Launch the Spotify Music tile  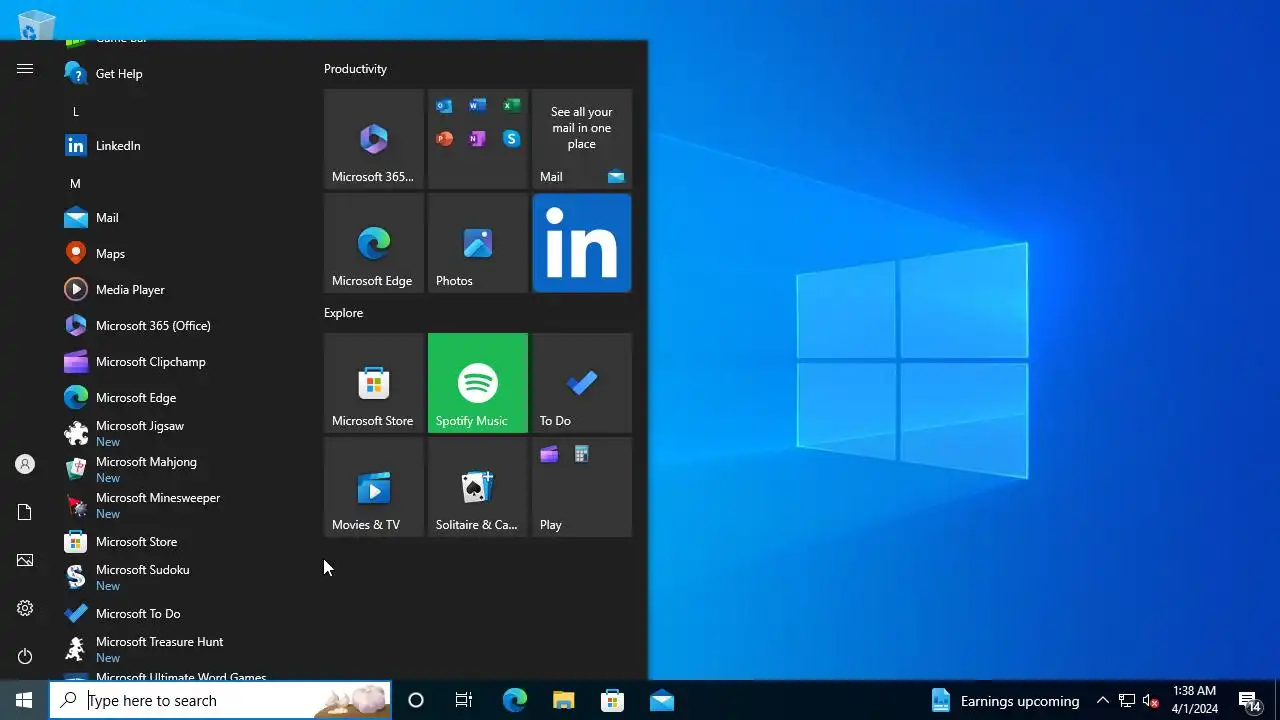click(478, 383)
